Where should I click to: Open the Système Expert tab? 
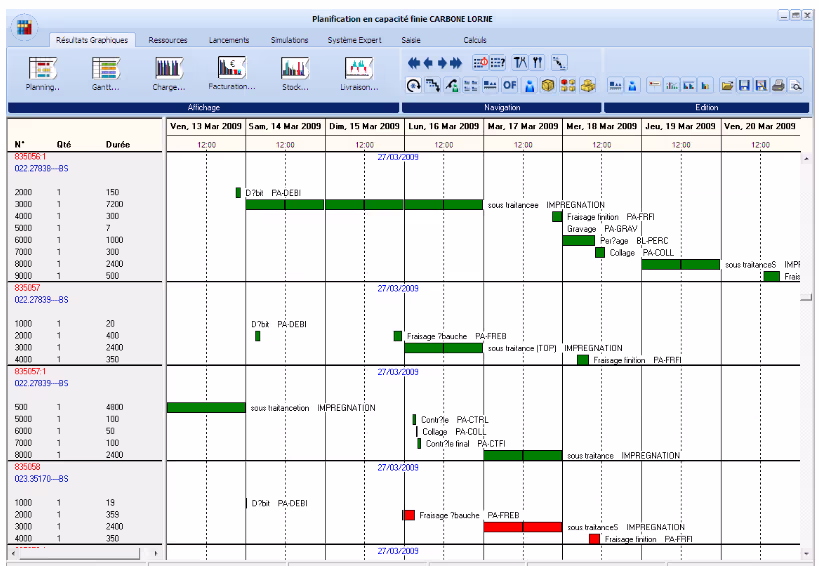[354, 40]
